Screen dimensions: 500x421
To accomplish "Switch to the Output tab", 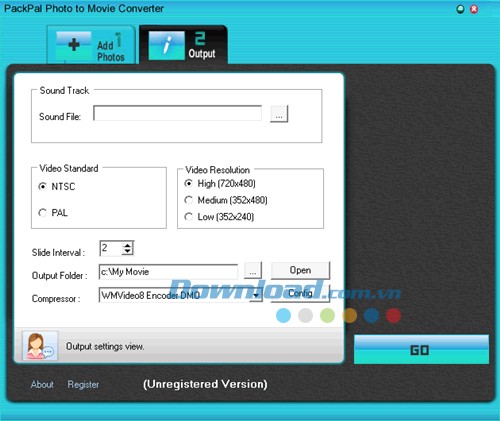I will pyautogui.click(x=183, y=45).
